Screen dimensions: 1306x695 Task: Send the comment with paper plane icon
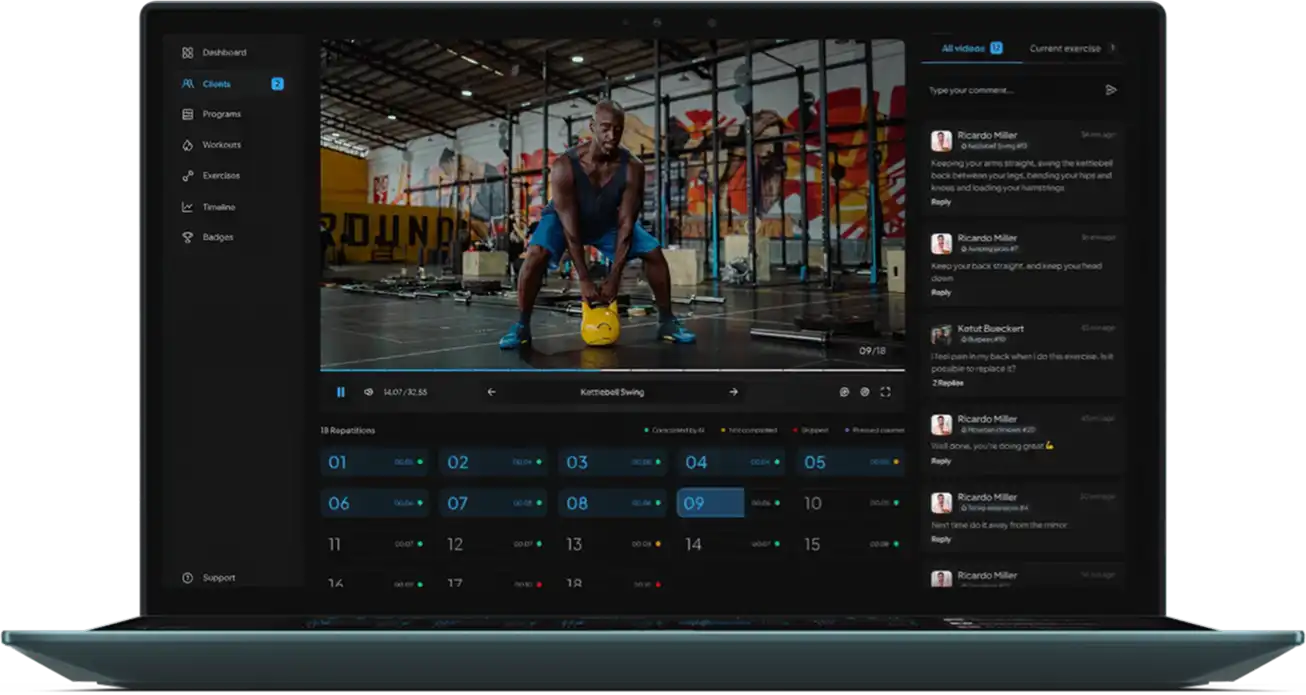tap(1110, 90)
